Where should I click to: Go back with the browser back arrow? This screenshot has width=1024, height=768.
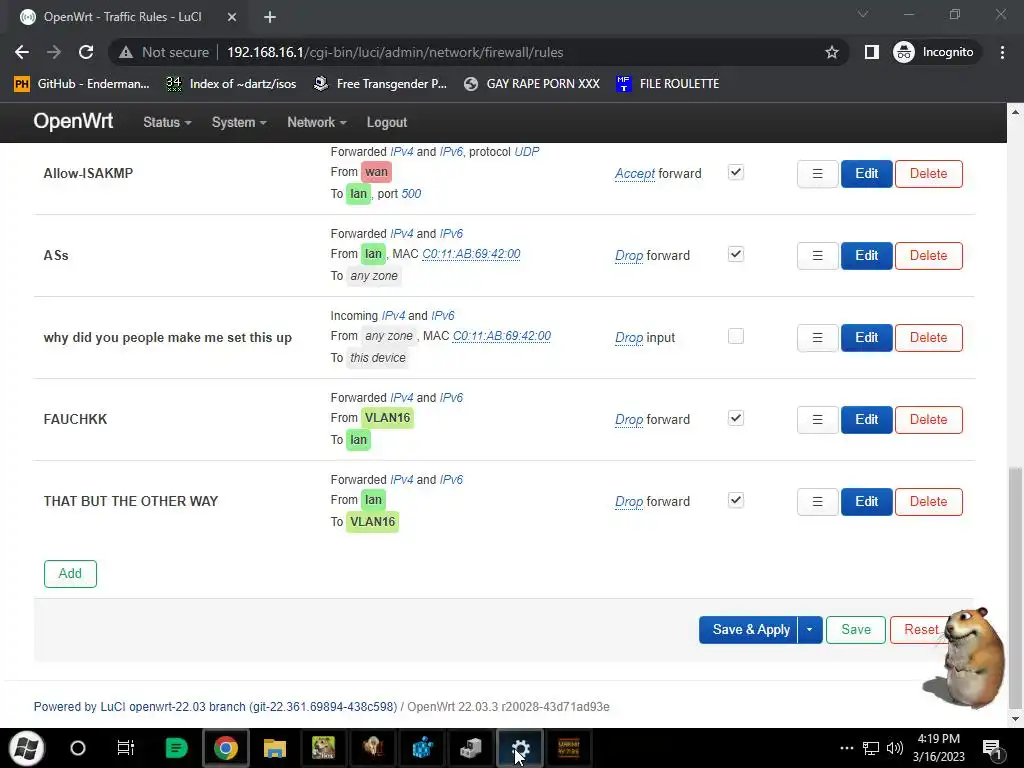coord(22,52)
